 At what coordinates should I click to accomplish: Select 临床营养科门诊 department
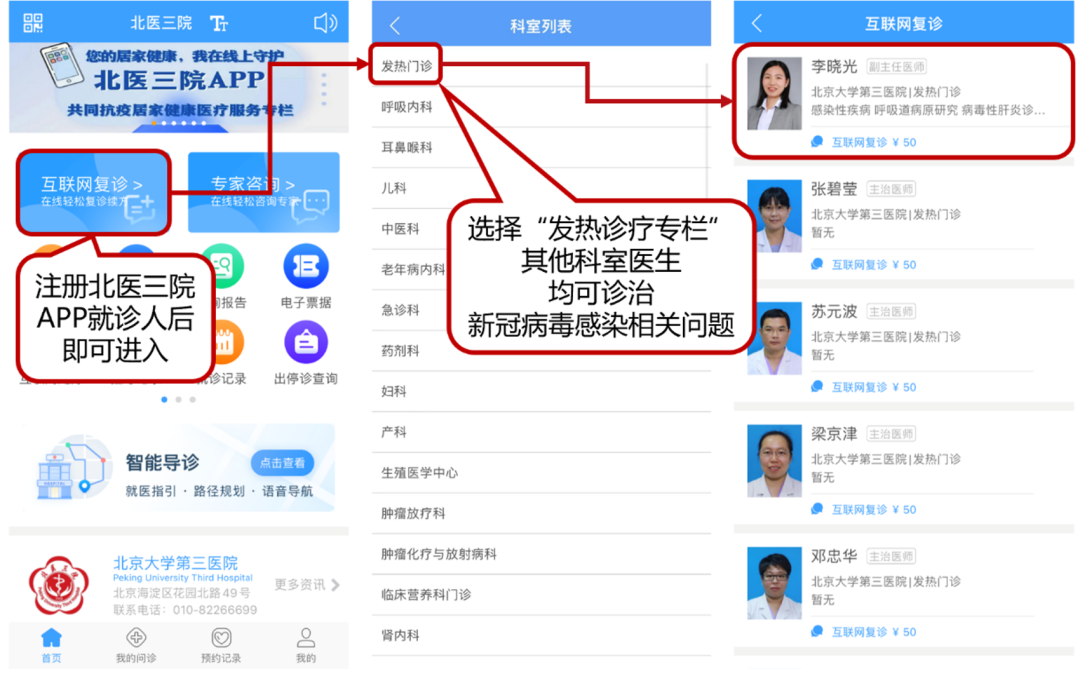click(540, 594)
